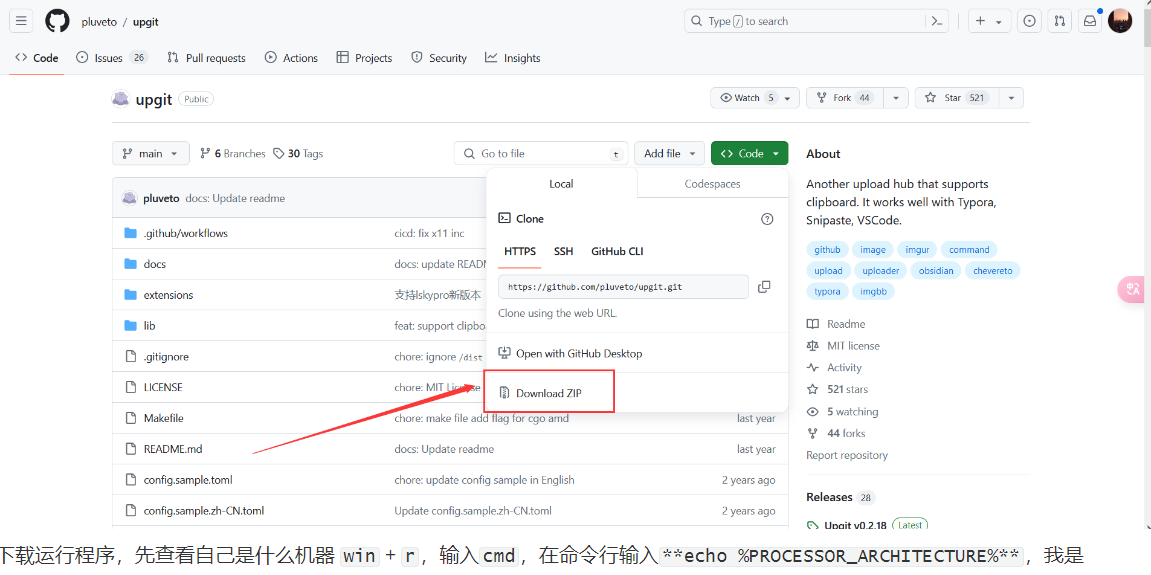
Task: Select the Local tab in the clone panel
Action: [562, 184]
